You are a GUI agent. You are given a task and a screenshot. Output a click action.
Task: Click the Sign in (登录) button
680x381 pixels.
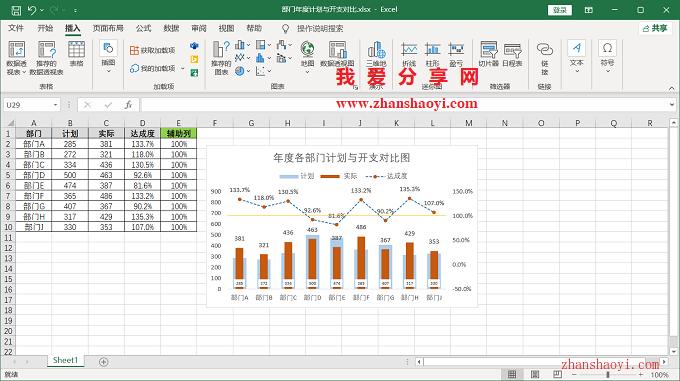pos(560,10)
